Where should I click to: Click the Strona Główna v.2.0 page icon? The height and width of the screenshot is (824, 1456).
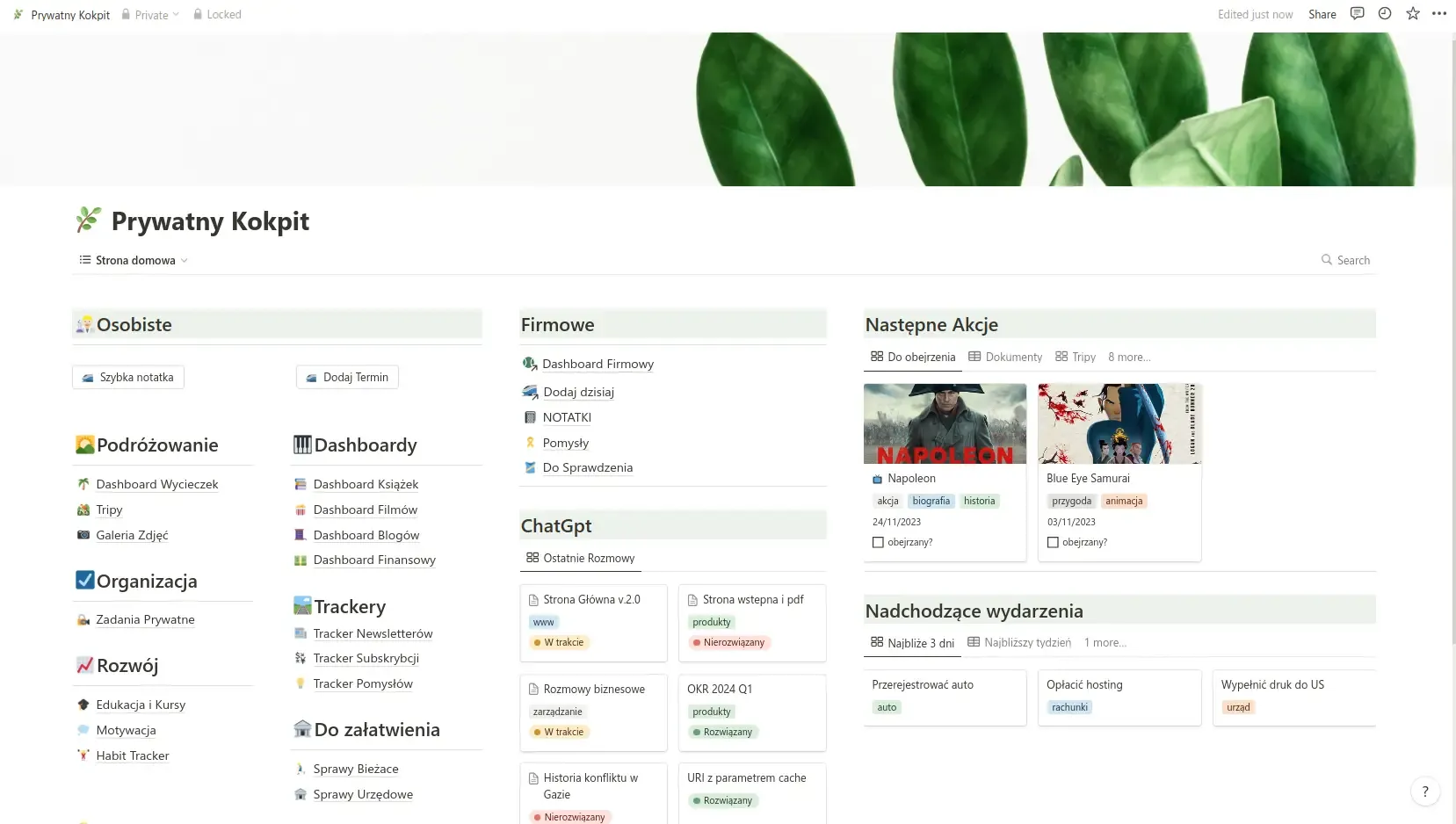[x=533, y=600]
